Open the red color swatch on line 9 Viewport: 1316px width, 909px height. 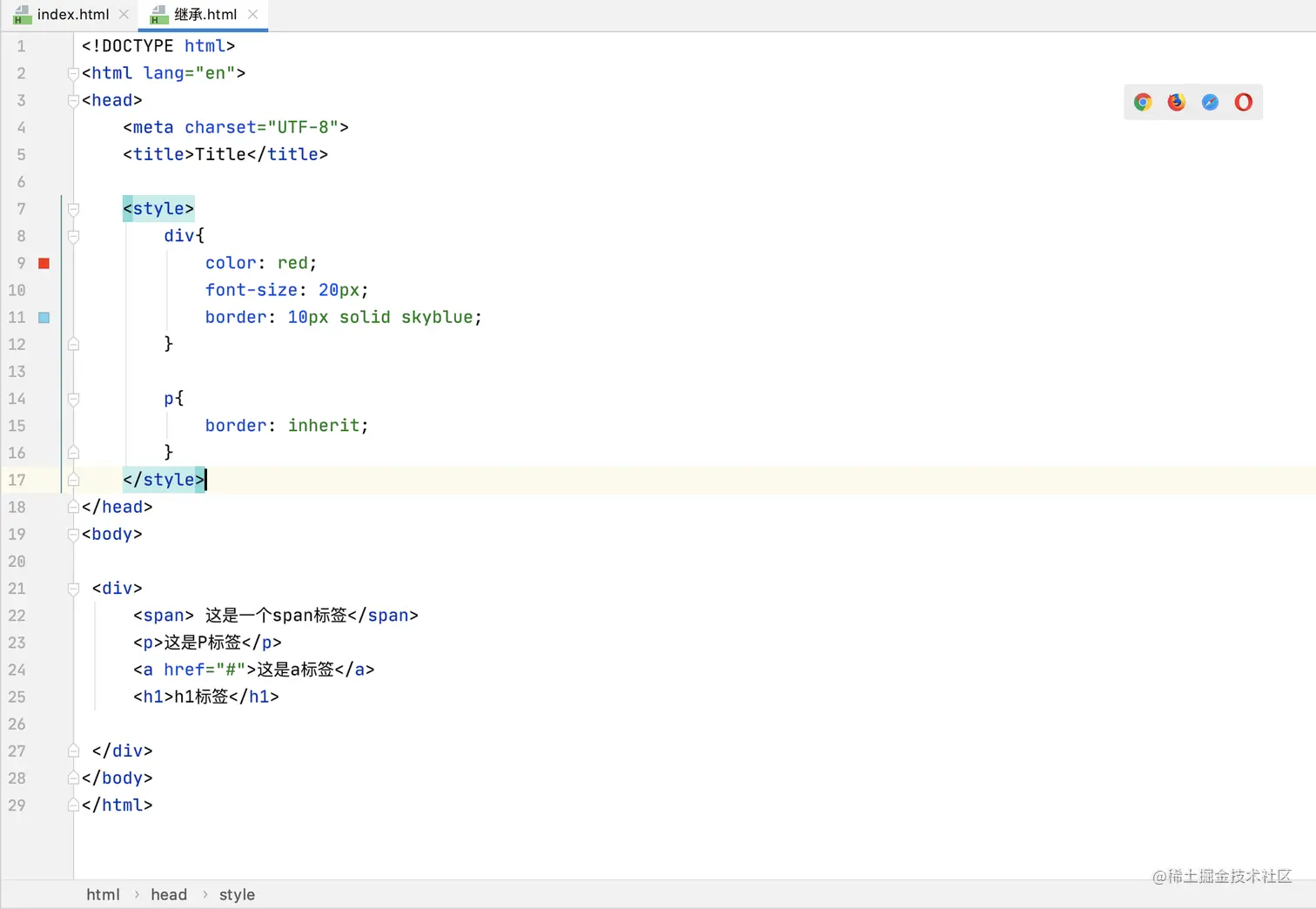[44, 263]
